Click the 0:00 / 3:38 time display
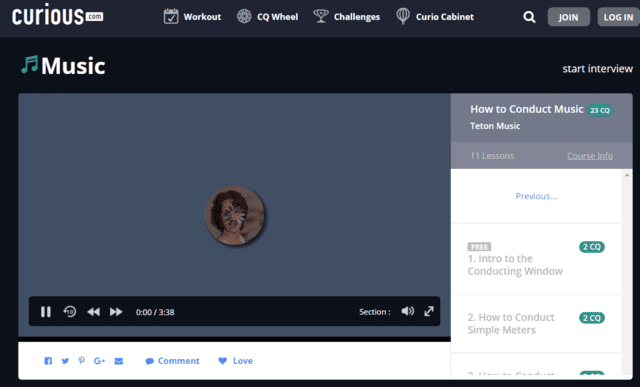The width and height of the screenshot is (640, 387). coord(155,312)
